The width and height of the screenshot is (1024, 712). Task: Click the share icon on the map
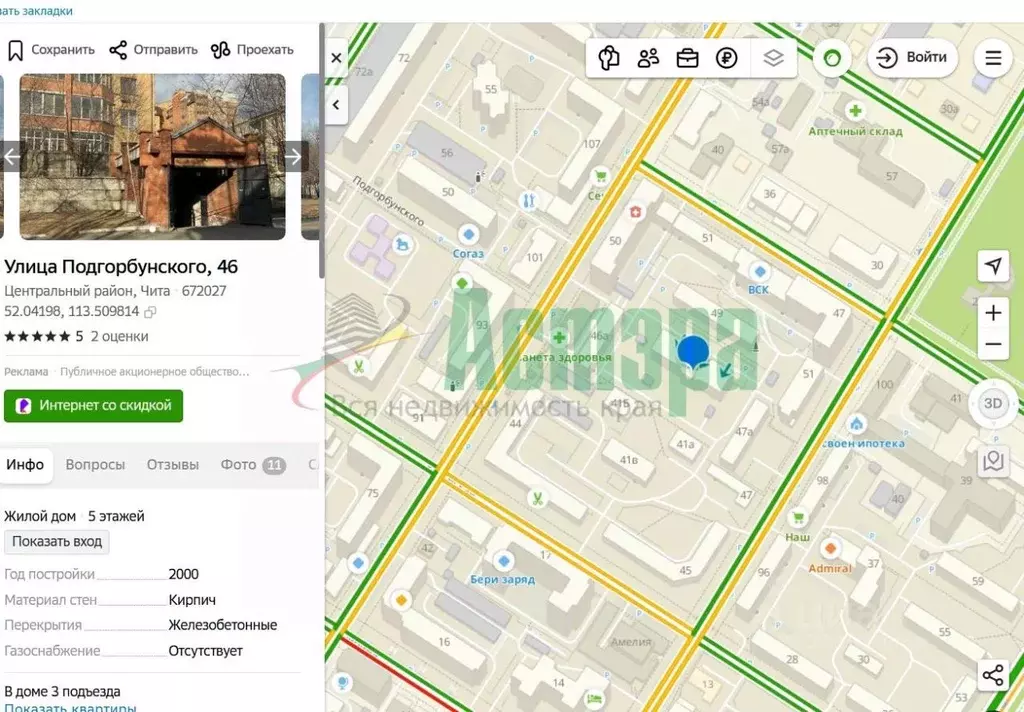[x=993, y=675]
